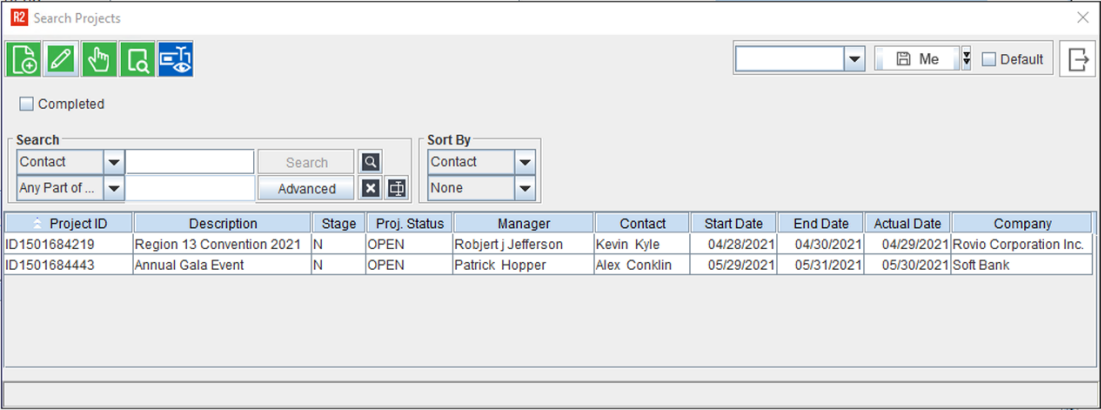Click the new project icon with plus sign
This screenshot has height=410, width=1101.
[x=24, y=60]
